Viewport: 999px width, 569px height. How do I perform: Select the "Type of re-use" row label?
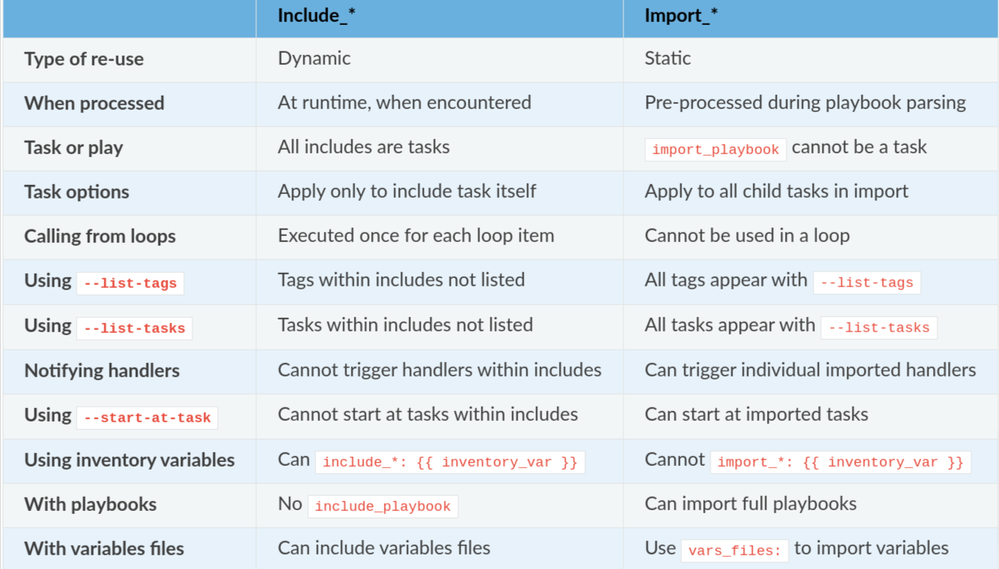tap(84, 59)
